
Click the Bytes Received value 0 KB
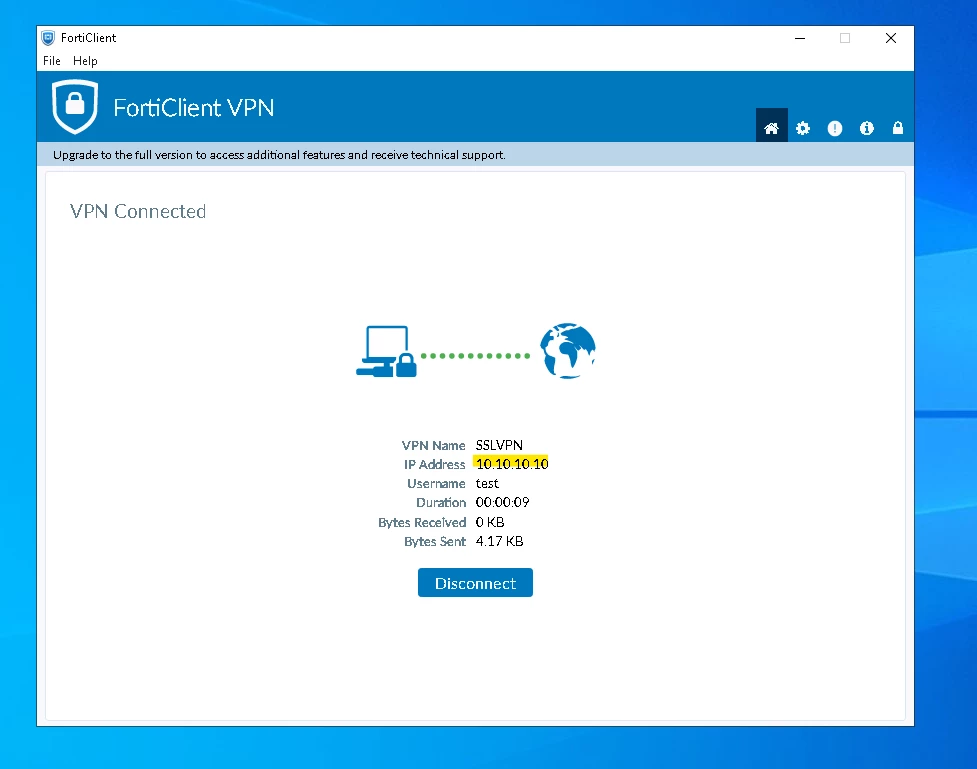490,522
